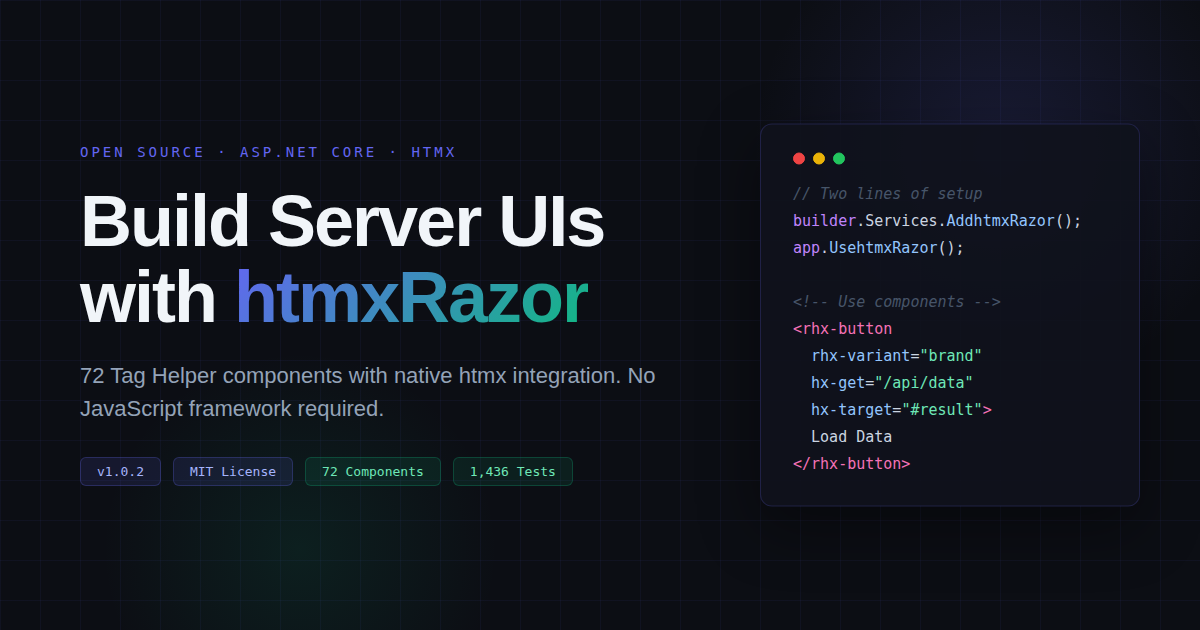Image resolution: width=1200 pixels, height=630 pixels.
Task: Click the red traffic-light dot on the code window
Action: [799, 158]
